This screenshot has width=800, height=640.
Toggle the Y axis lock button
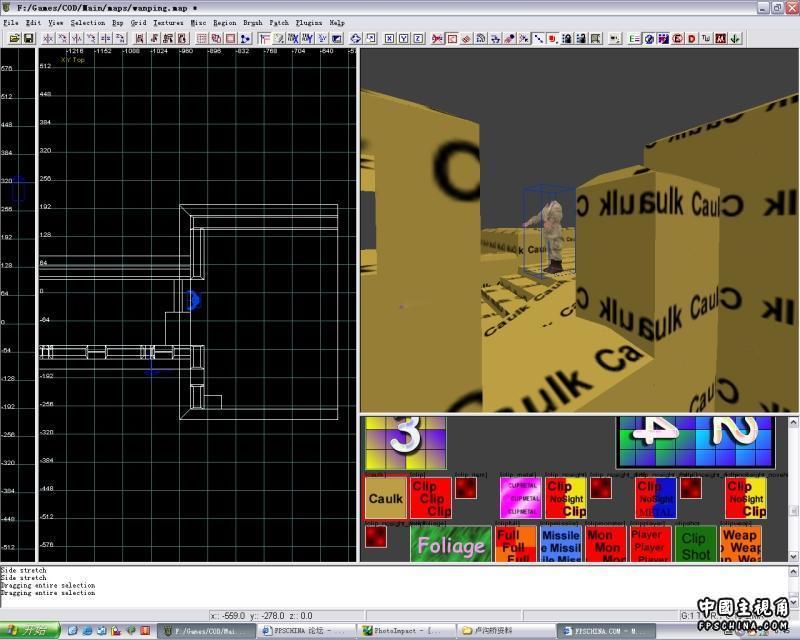(x=404, y=38)
